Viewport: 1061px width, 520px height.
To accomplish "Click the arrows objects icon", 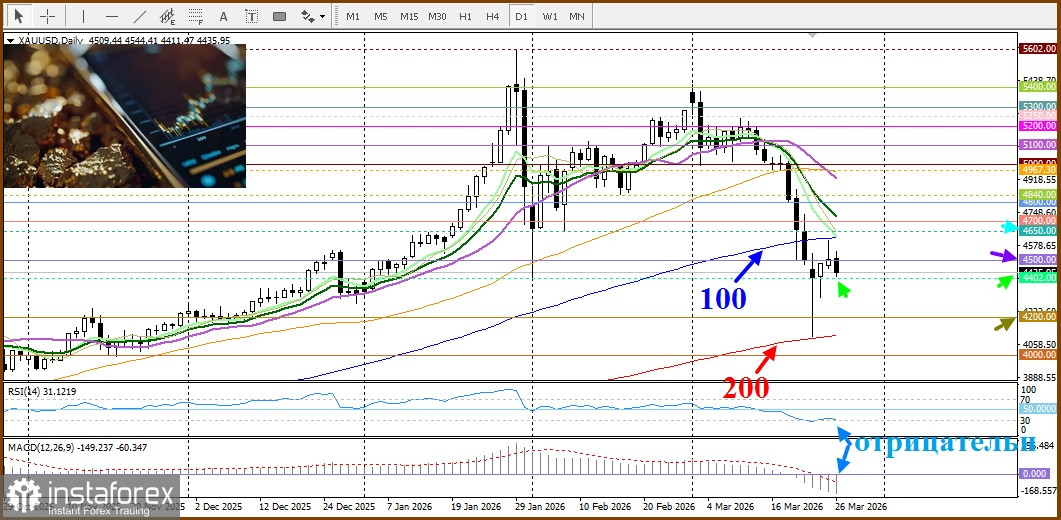I will 307,16.
